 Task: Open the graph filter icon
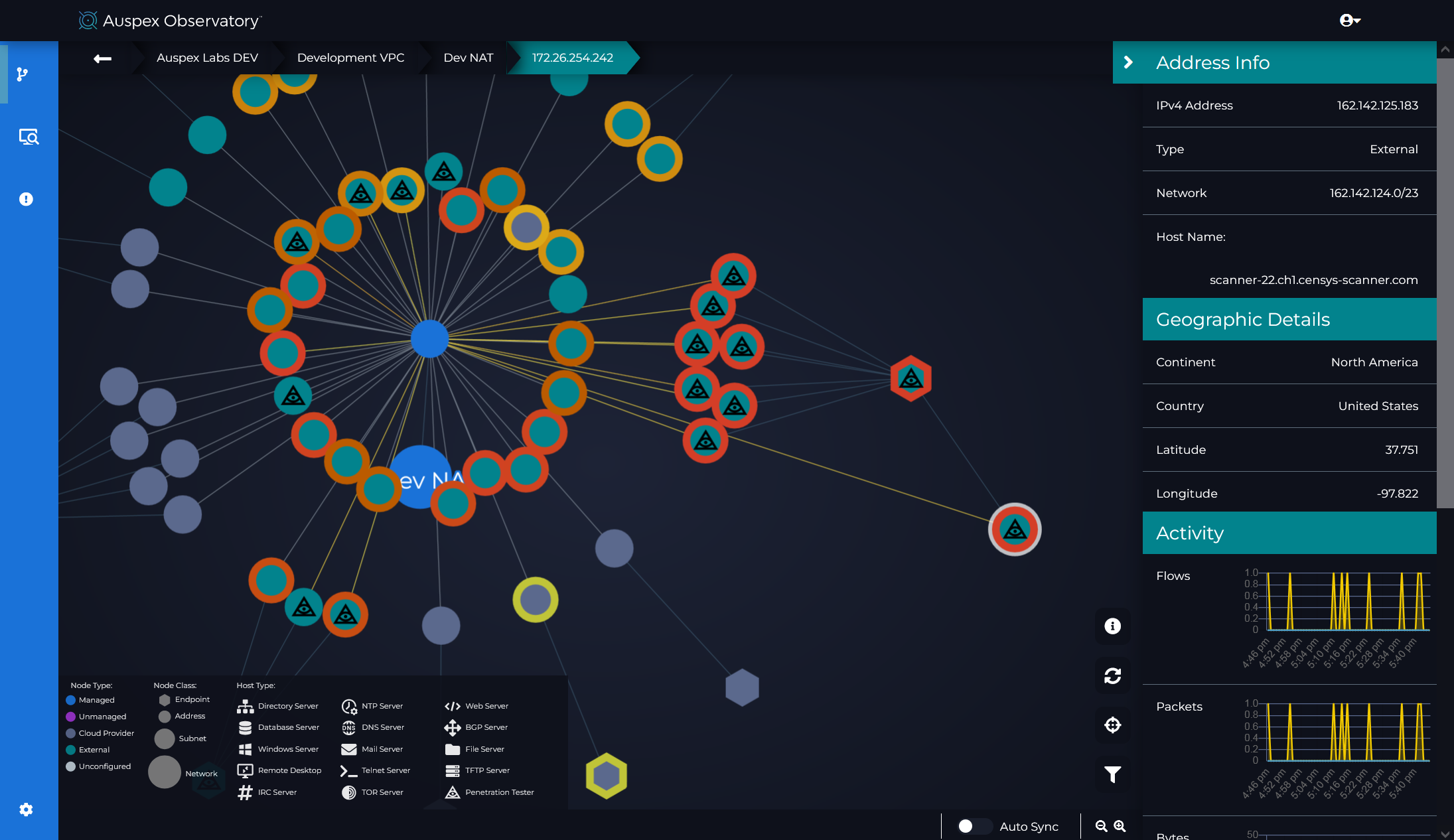[1112, 774]
